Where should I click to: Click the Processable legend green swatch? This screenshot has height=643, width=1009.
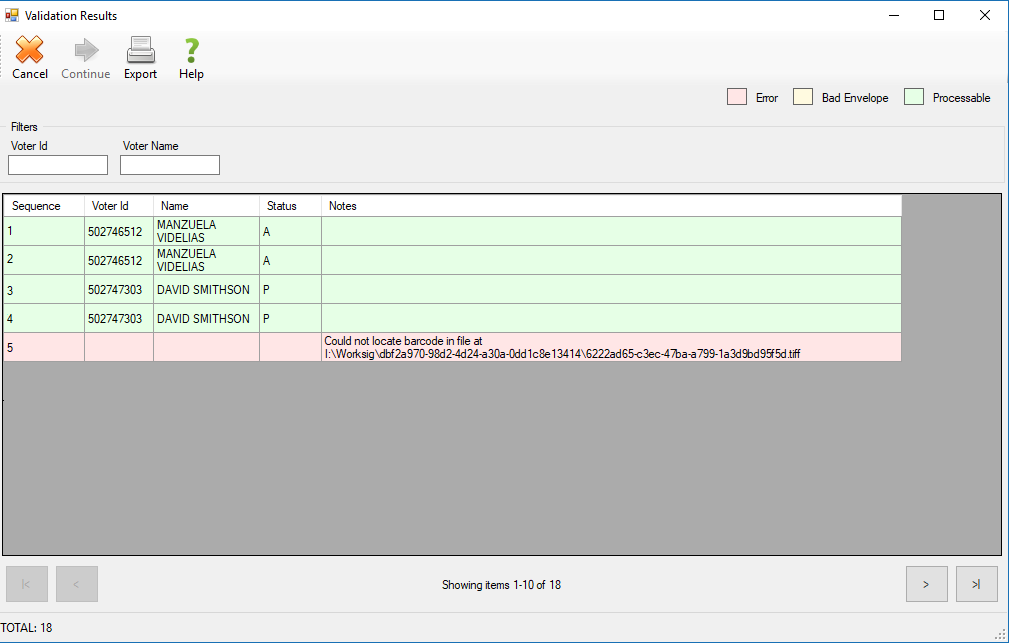coord(914,97)
